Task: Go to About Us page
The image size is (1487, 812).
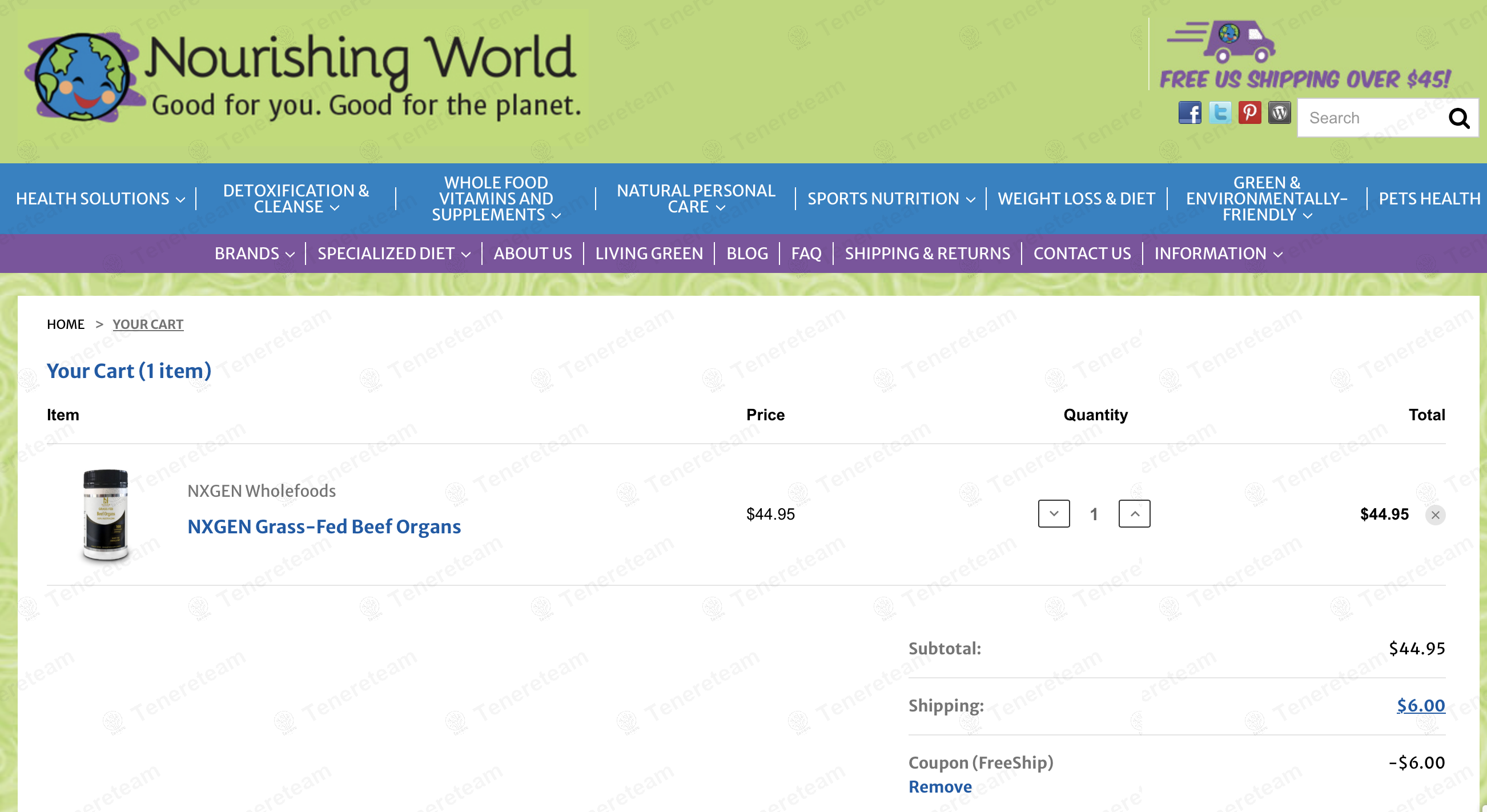Action: tap(533, 254)
